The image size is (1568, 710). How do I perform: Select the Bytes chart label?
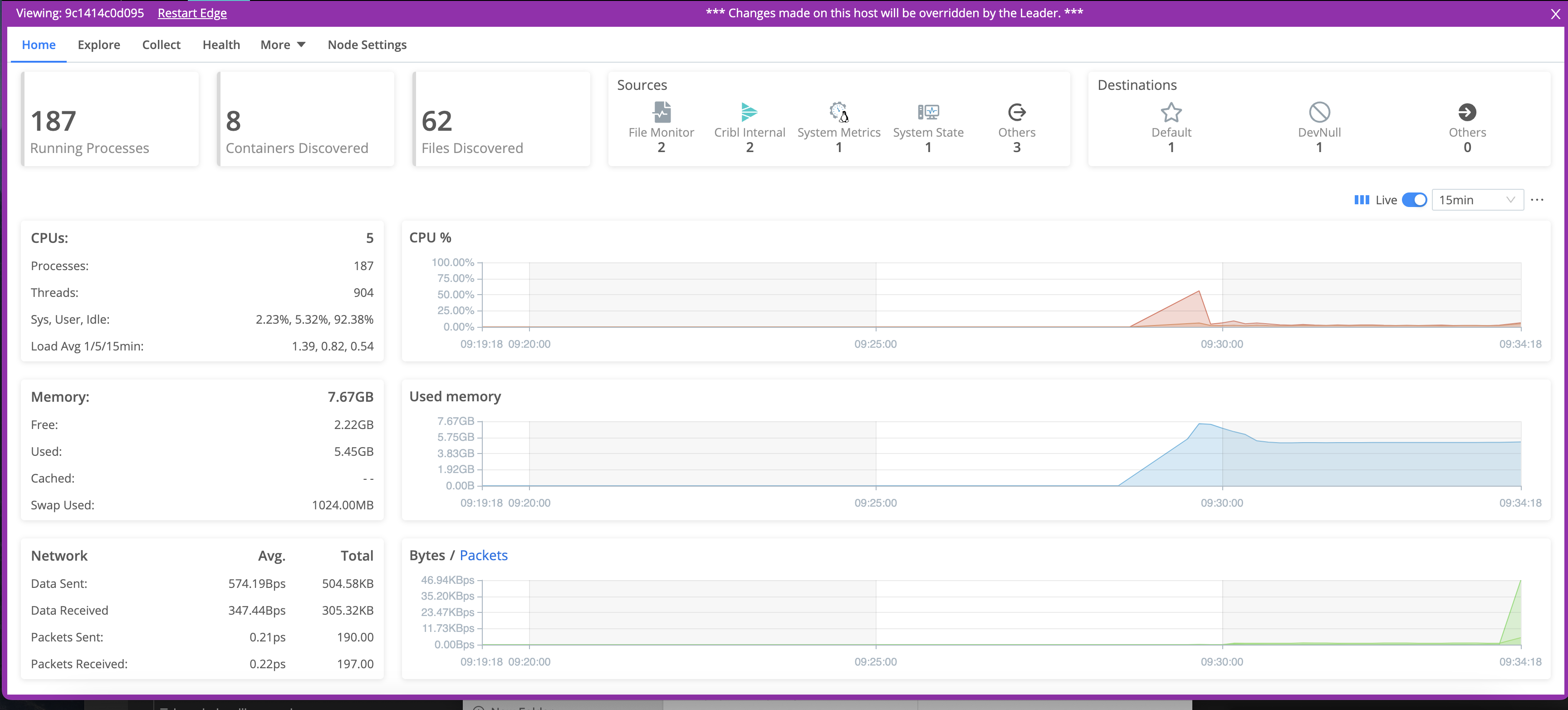426,555
